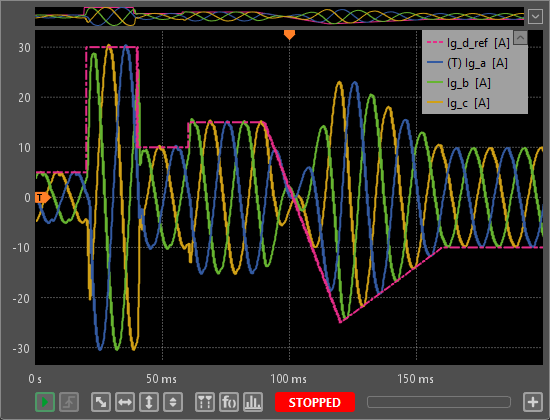Toggle Ig_d_ref signal in the legend
Screen dimensions: 550x420
click(x=468, y=43)
